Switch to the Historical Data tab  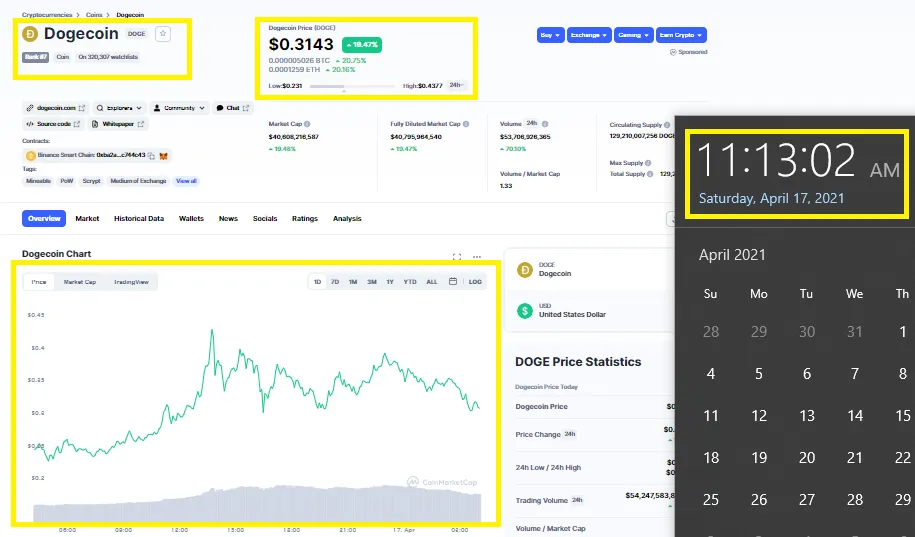139,218
